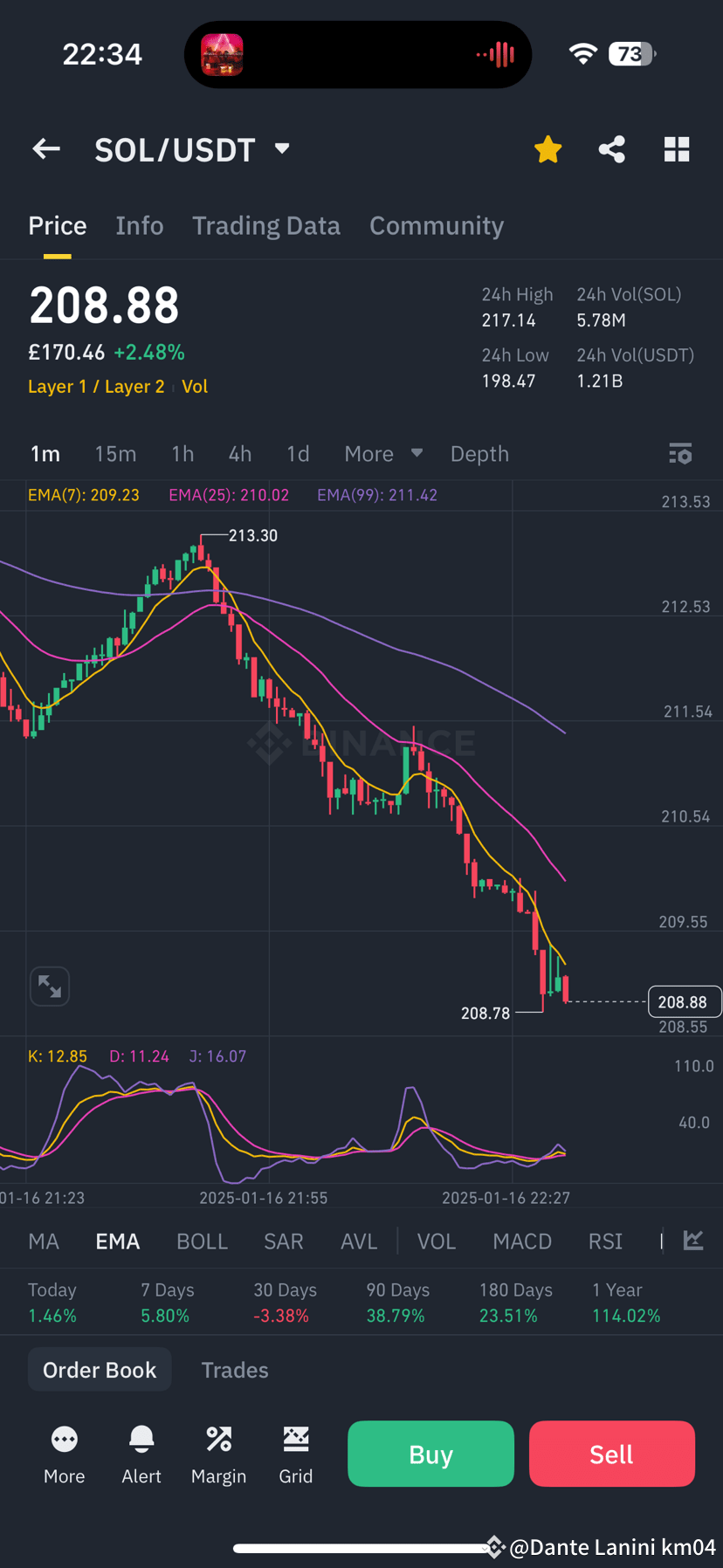Screen dimensions: 723x1568
Task: Tap the 7 Days 5.80% change
Action: click(x=168, y=1303)
